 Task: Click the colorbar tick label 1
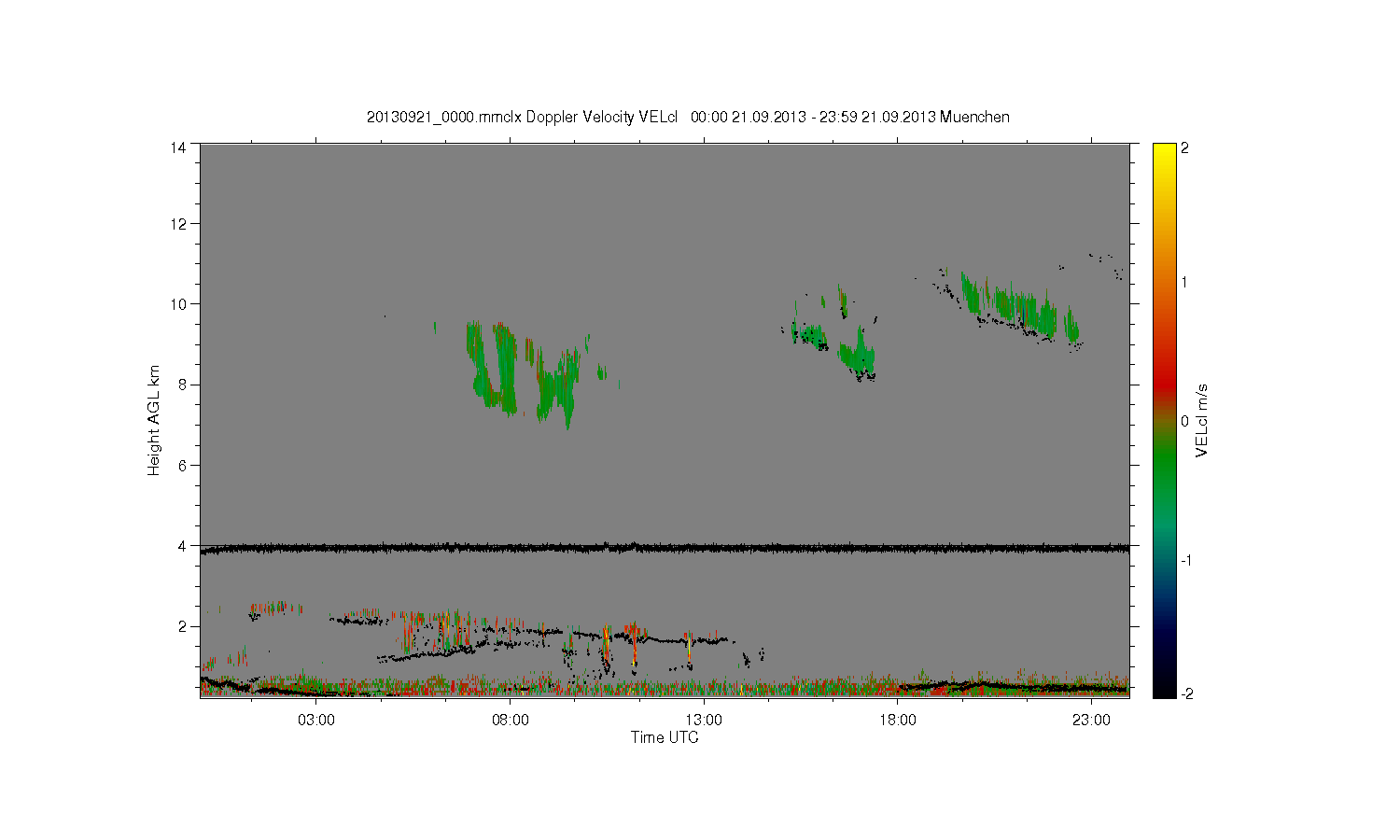point(1185,283)
